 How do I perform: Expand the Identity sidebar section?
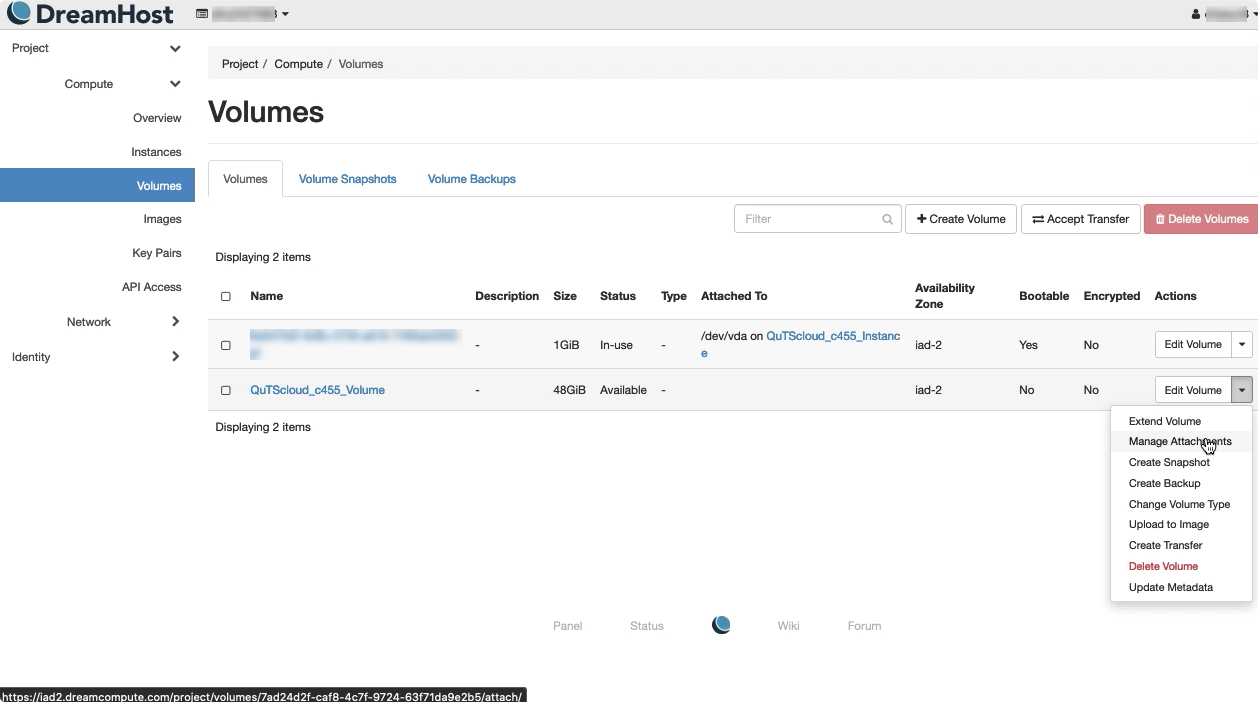click(x=175, y=357)
